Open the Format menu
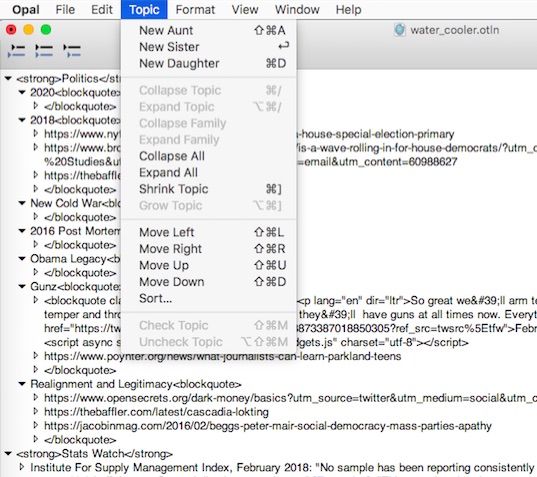This screenshot has height=477, width=537. [x=195, y=10]
